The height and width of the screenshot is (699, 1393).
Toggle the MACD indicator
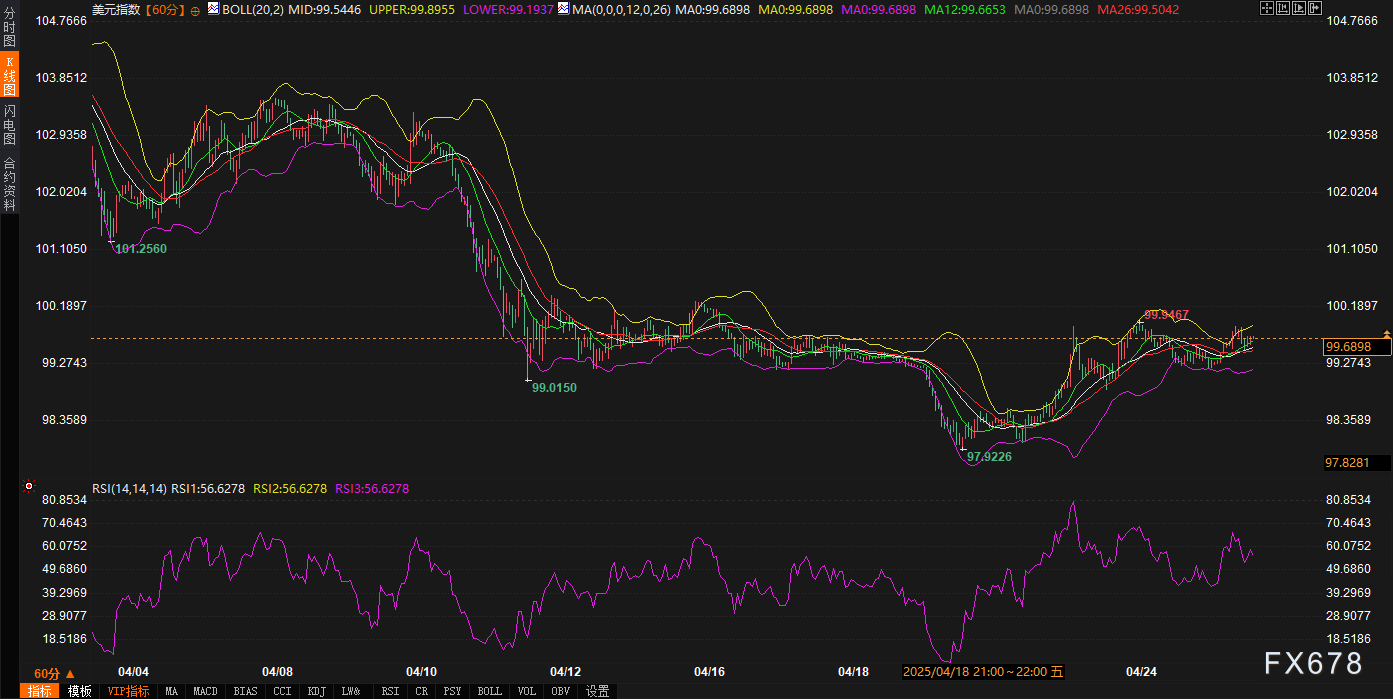205,691
